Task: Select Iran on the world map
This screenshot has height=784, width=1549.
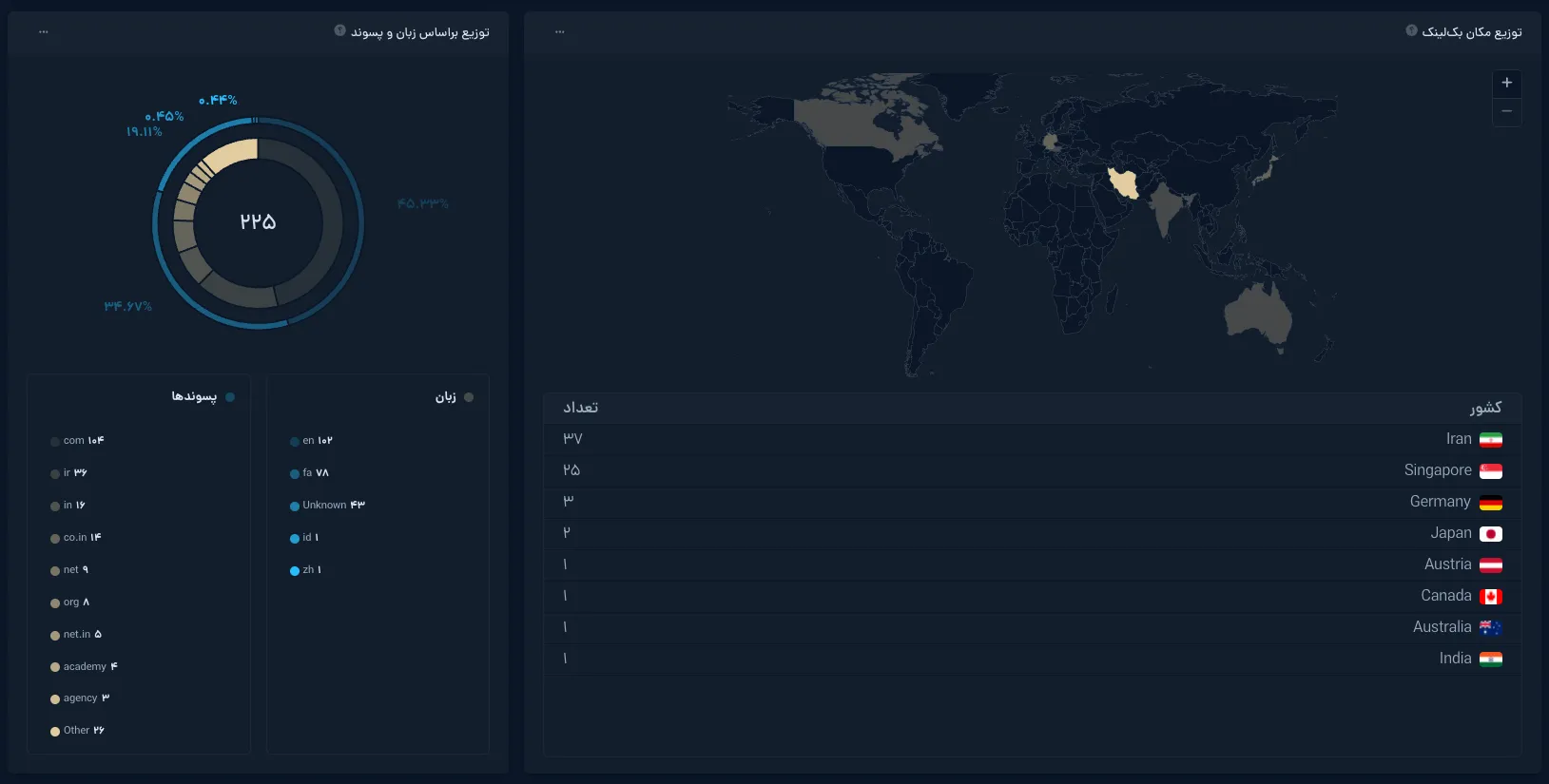Action: (1124, 182)
